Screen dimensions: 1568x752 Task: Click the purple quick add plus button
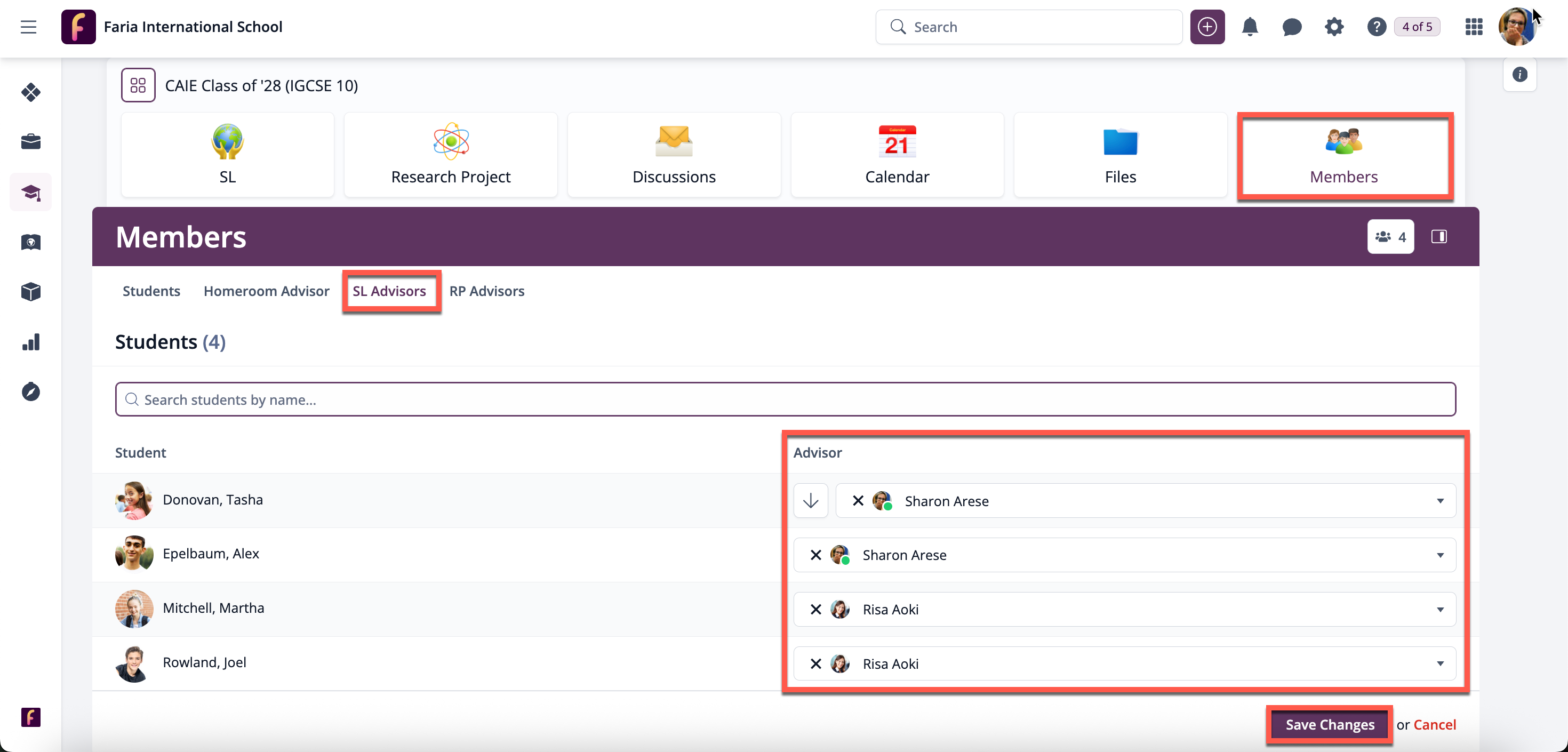[1207, 27]
